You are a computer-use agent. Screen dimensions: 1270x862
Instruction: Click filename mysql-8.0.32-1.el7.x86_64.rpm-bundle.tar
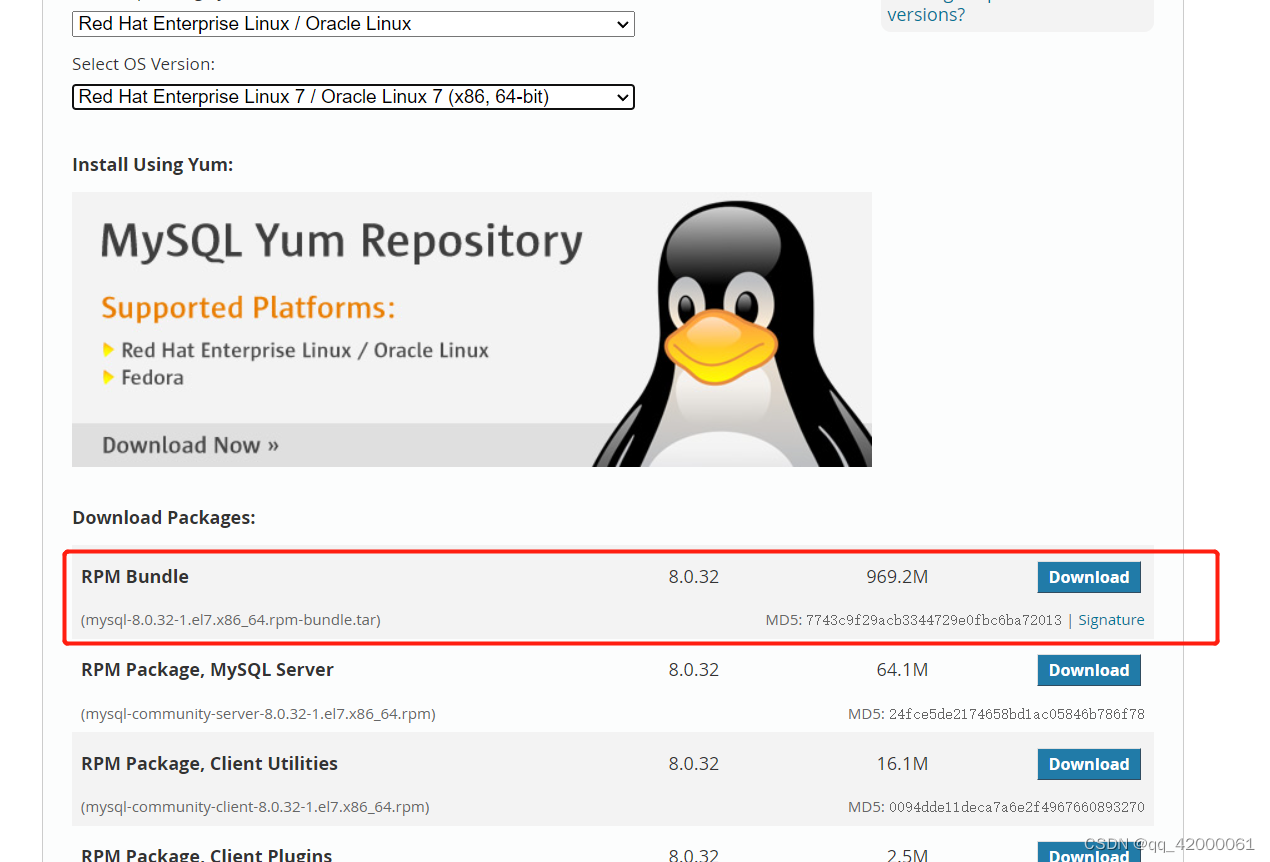click(231, 620)
